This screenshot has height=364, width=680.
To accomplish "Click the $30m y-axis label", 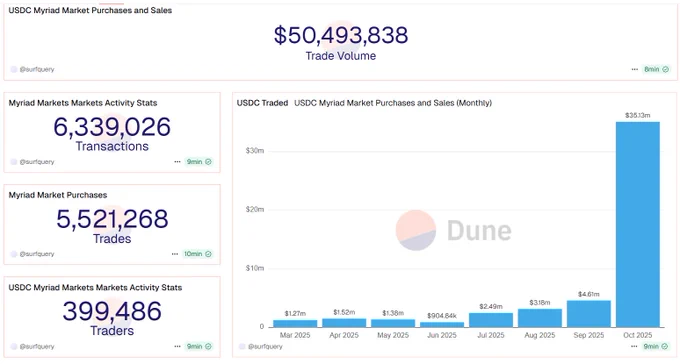I will coord(255,151).
